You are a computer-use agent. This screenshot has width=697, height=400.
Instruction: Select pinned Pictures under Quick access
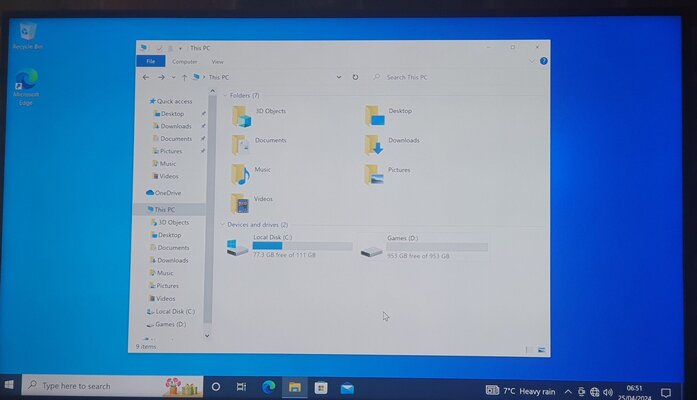[167, 151]
